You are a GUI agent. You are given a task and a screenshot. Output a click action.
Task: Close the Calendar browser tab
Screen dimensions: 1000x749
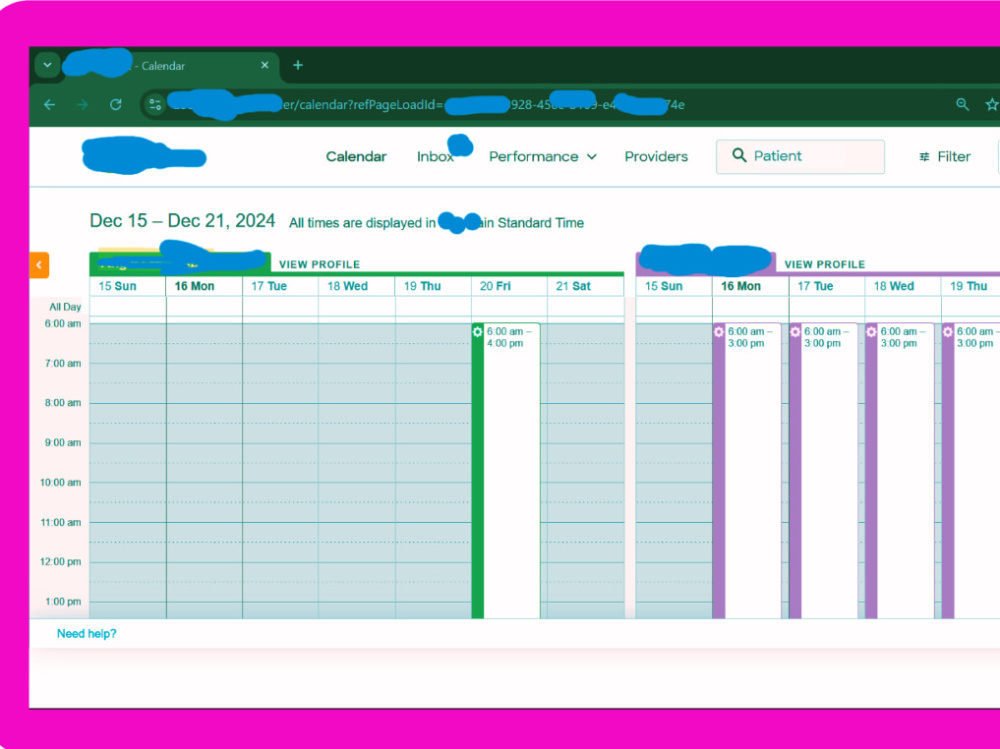[x=265, y=65]
